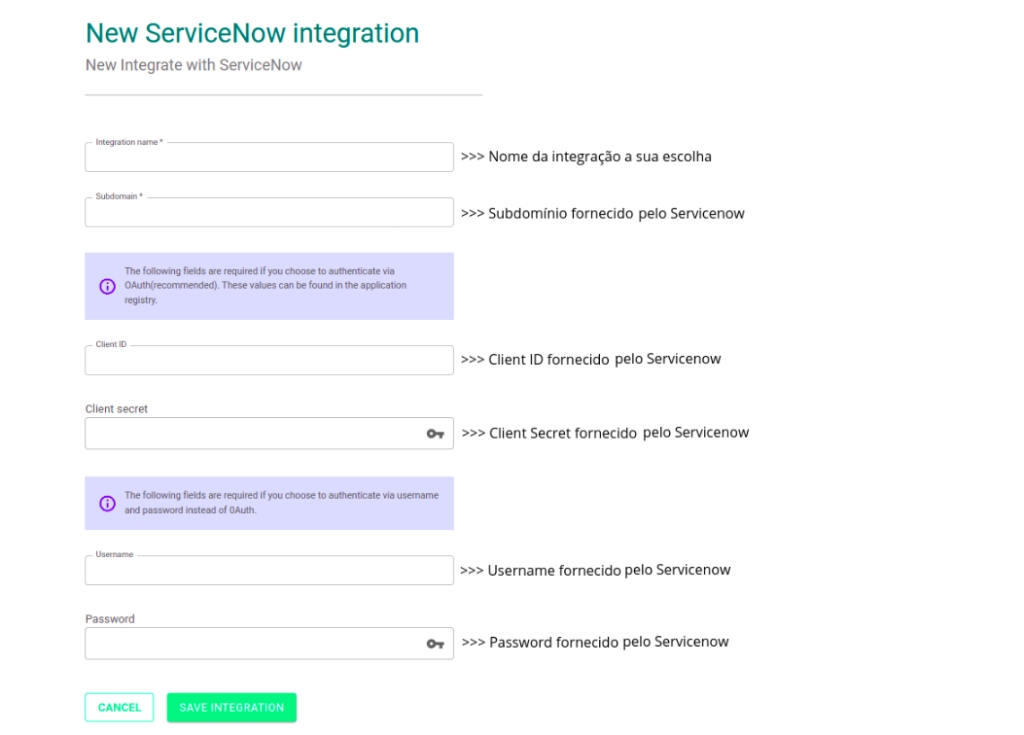Image resolution: width=1024 pixels, height=735 pixels.
Task: Click the 'Nome da integração' annotation text
Action: click(586, 157)
